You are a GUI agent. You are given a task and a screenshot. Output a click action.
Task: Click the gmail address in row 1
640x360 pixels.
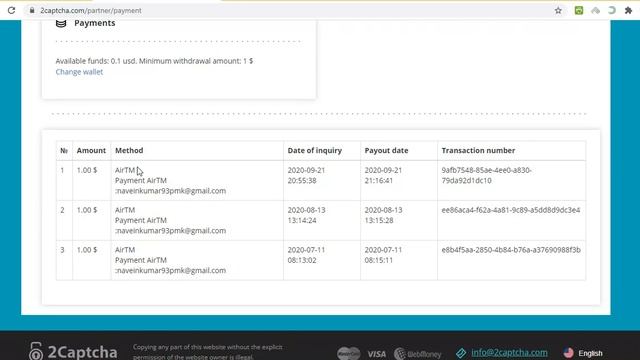tap(171, 191)
